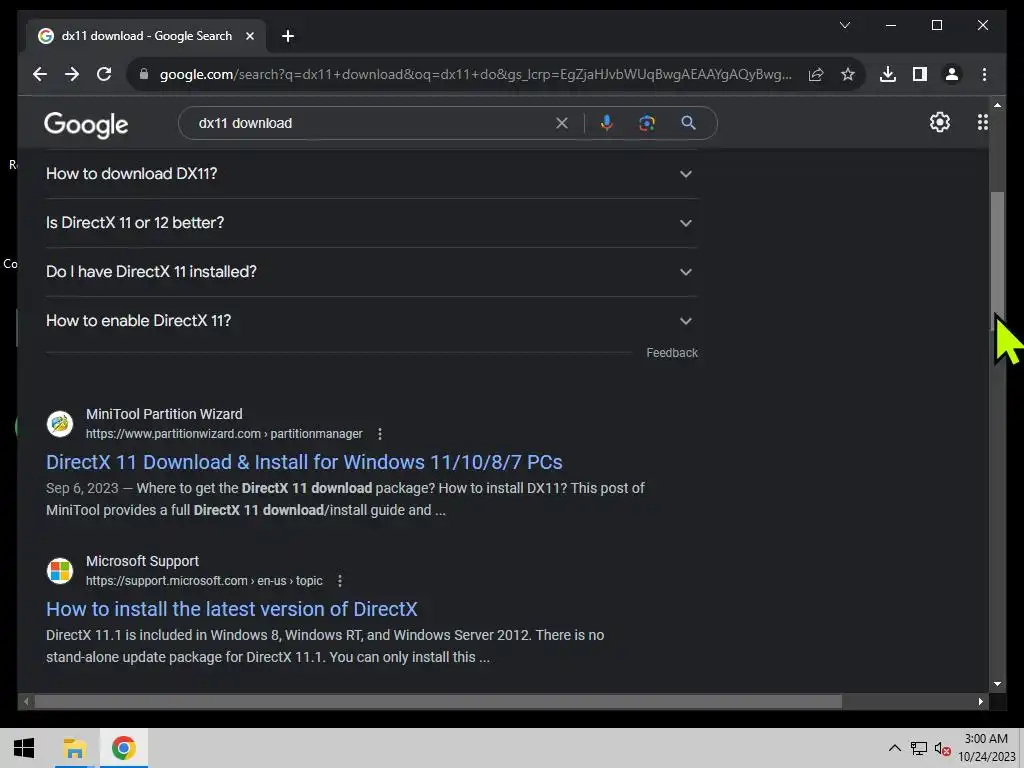Open the Windows Start menu

(24, 748)
